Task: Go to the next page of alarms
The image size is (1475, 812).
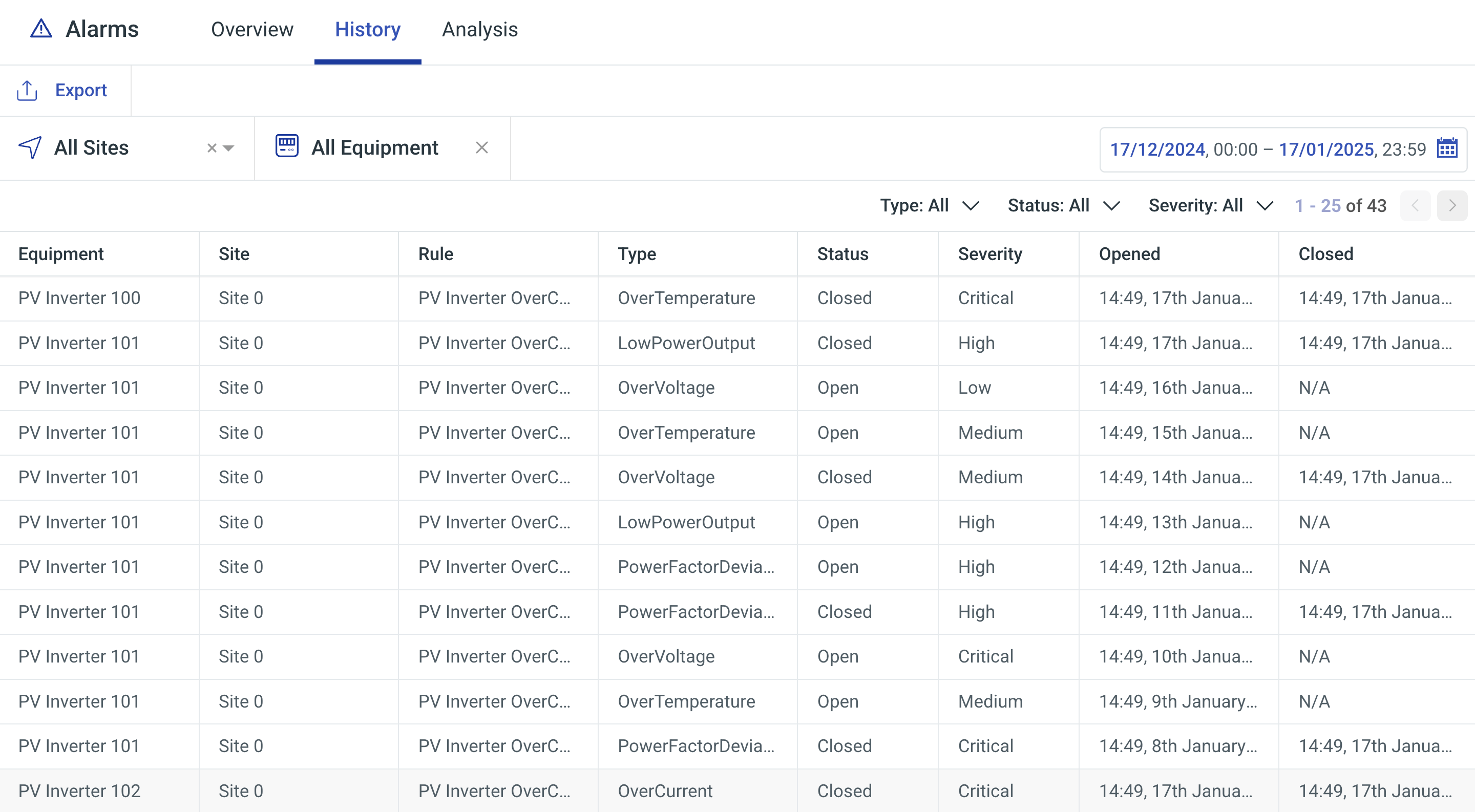Action: [1452, 205]
